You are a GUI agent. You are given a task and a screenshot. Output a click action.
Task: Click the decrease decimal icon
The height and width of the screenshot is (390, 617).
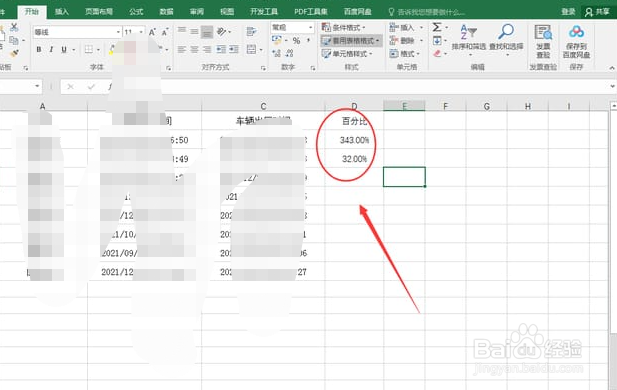[x=290, y=53]
